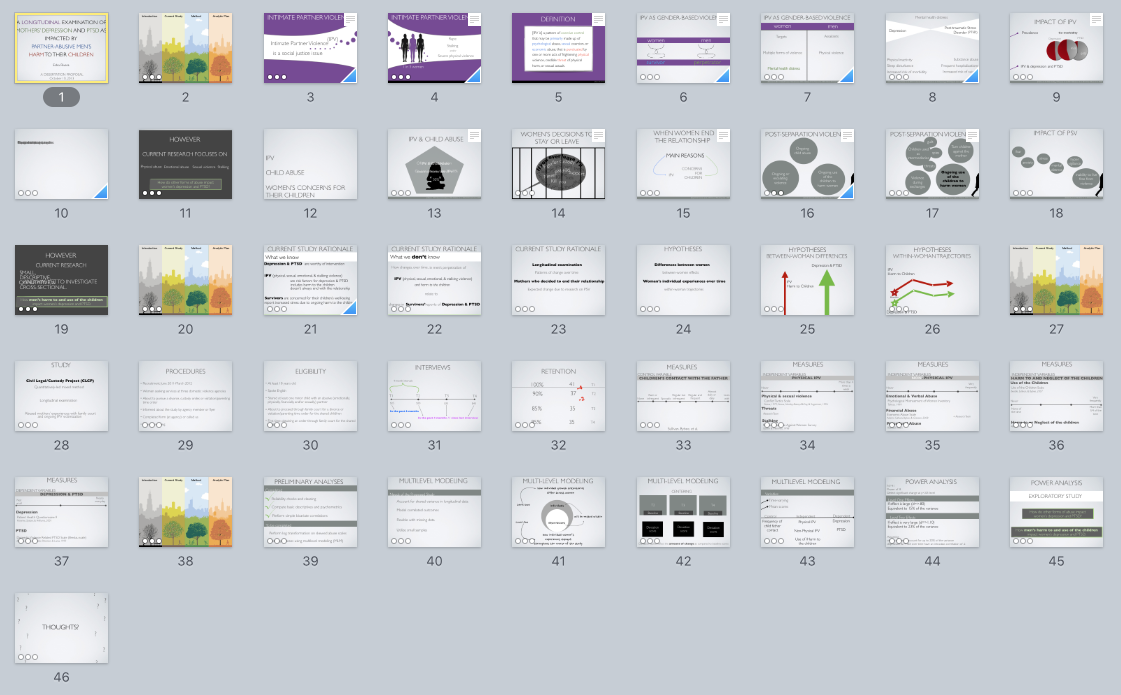The image size is (1121, 695).
Task: Open the 'Definition' slide thumbnail
Action: 559,46
